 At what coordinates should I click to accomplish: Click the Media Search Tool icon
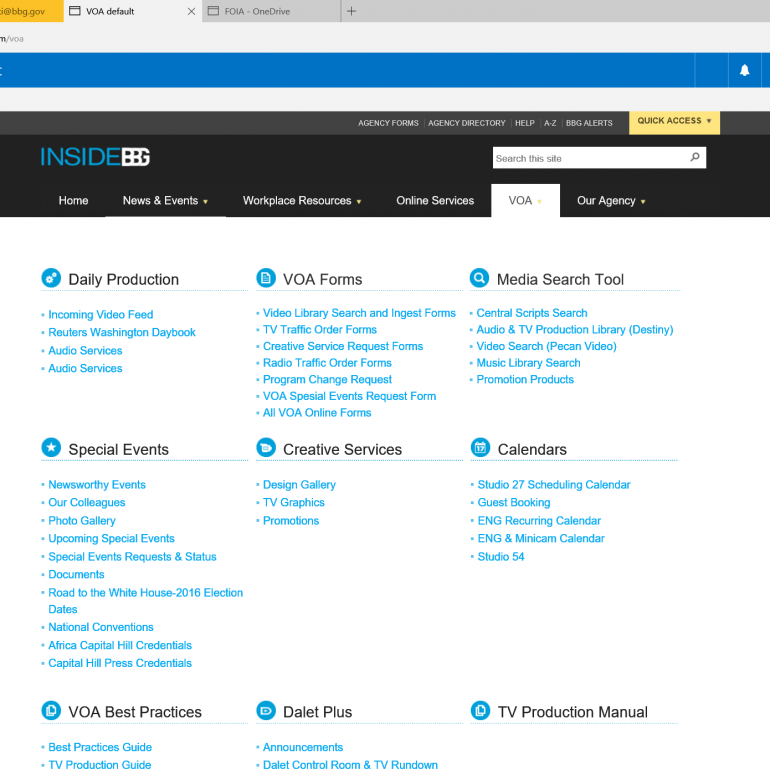pos(479,278)
